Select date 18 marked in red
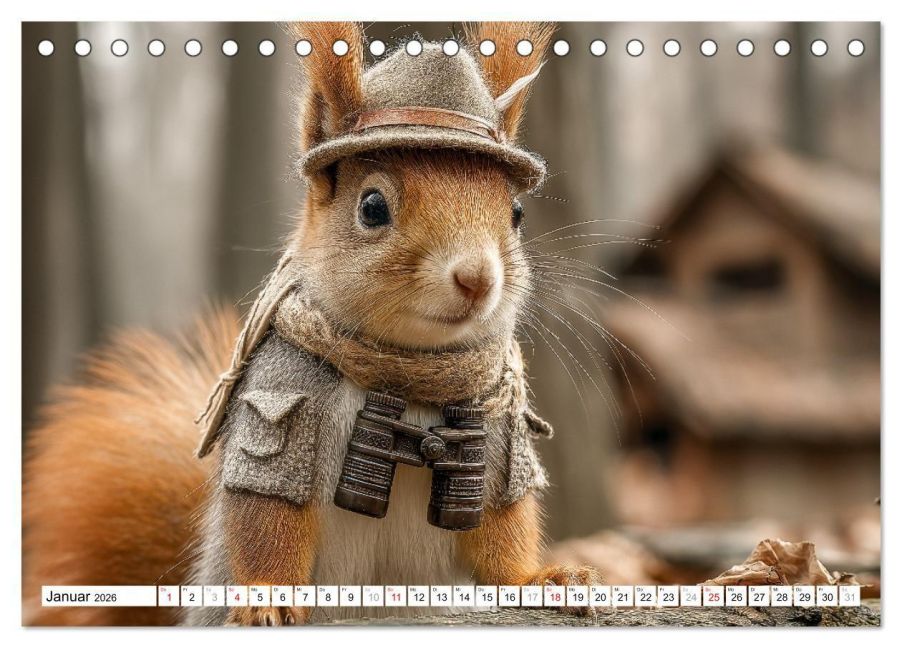902x648 pixels. 555,596
